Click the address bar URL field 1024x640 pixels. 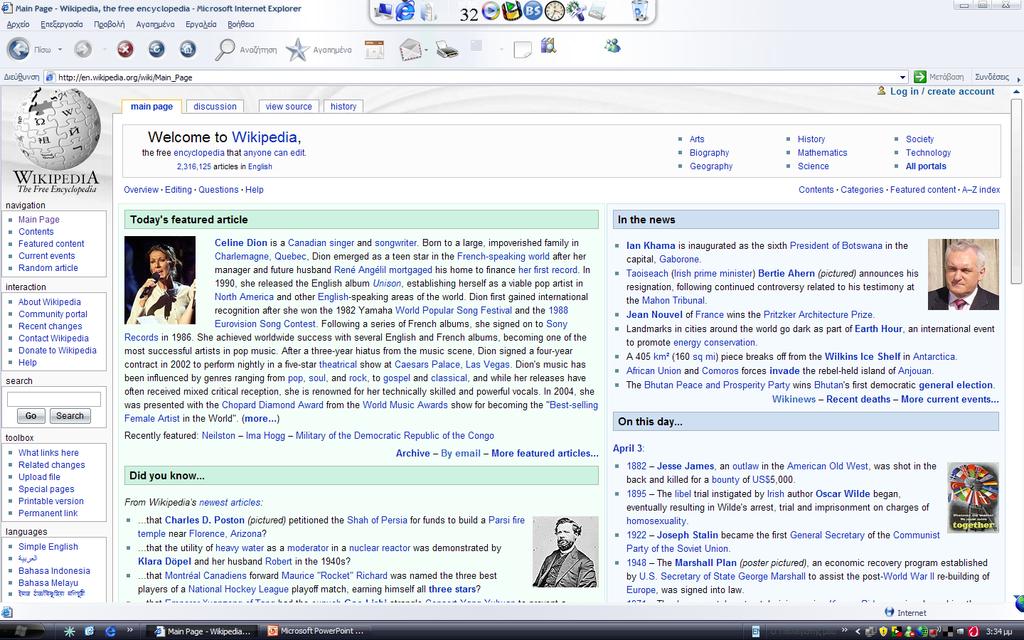[477, 77]
